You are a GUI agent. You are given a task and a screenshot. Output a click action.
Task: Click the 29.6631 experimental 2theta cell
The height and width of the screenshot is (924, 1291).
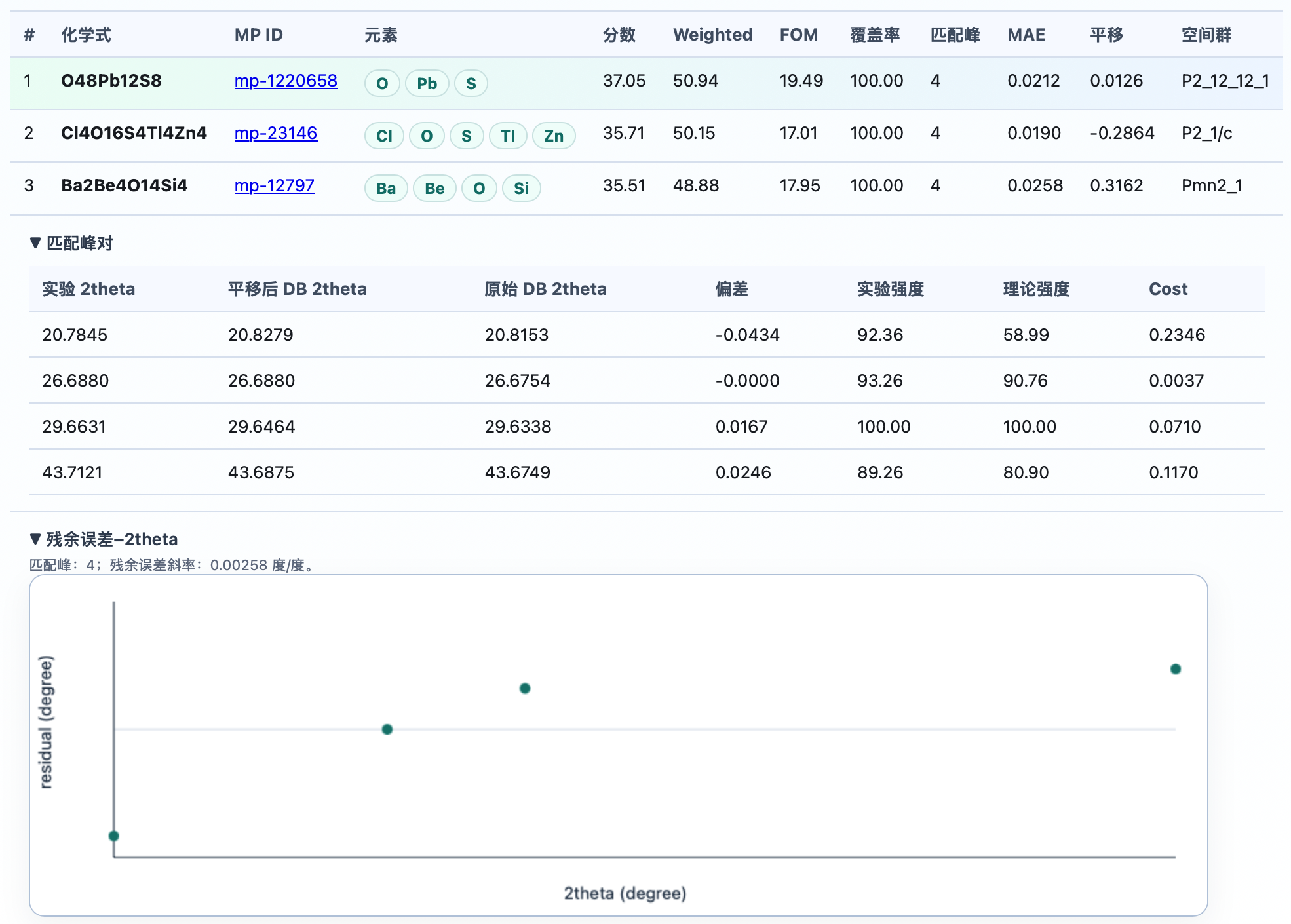(x=74, y=427)
